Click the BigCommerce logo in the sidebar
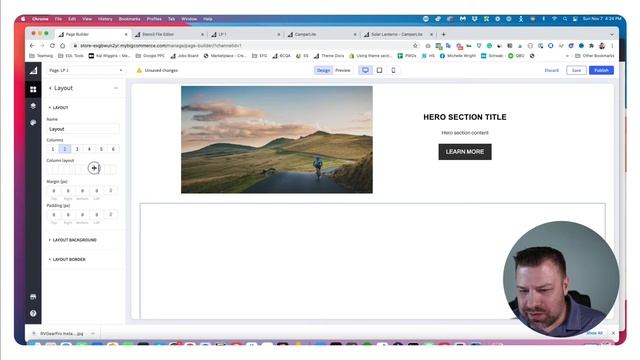 coord(33,71)
